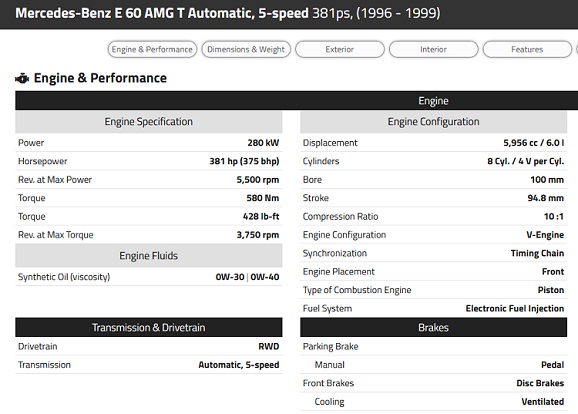Click the black Engine header bar
The width and height of the screenshot is (578, 414).
[x=296, y=101]
